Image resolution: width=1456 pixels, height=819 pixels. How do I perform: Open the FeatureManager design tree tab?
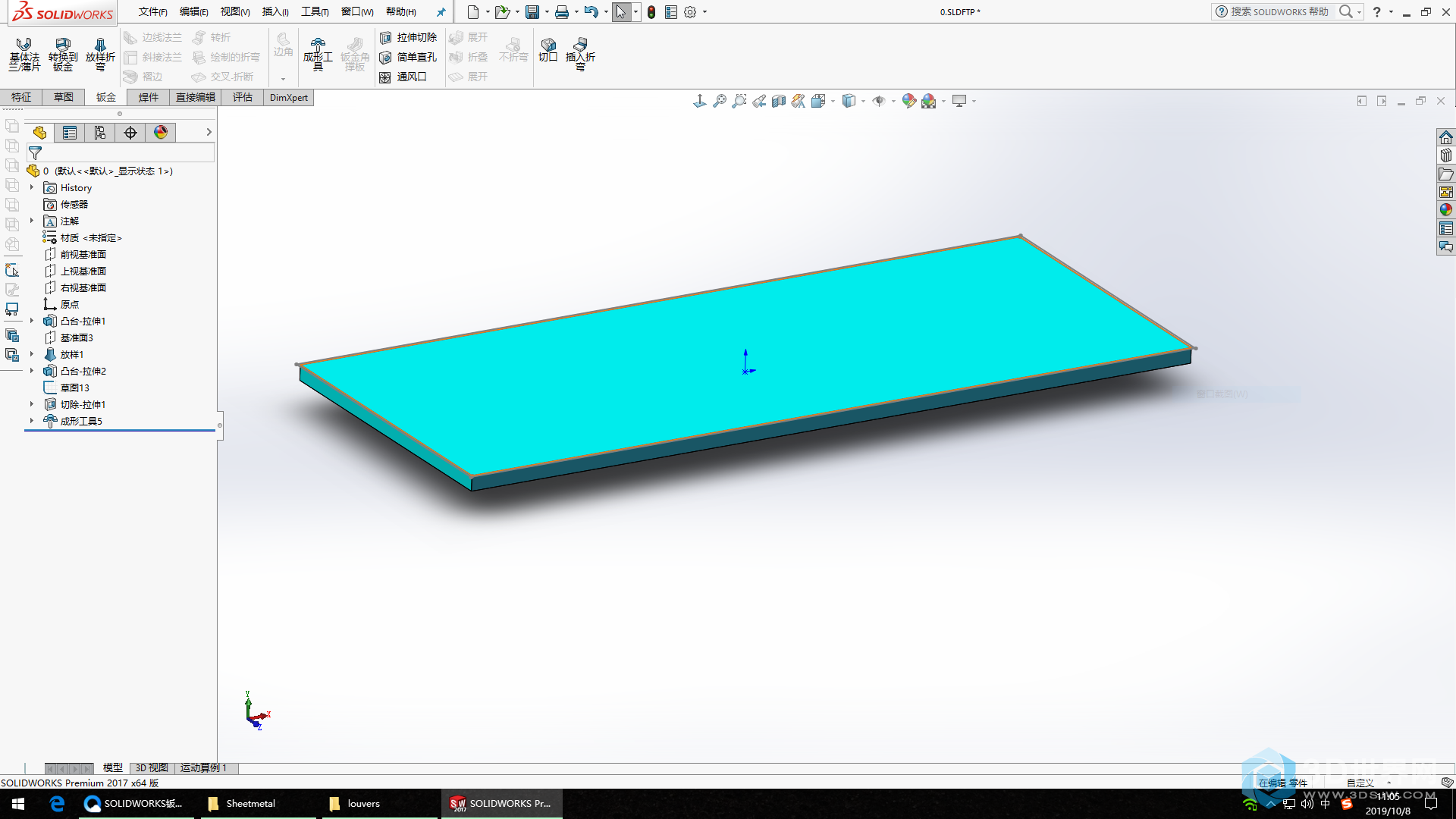point(39,133)
